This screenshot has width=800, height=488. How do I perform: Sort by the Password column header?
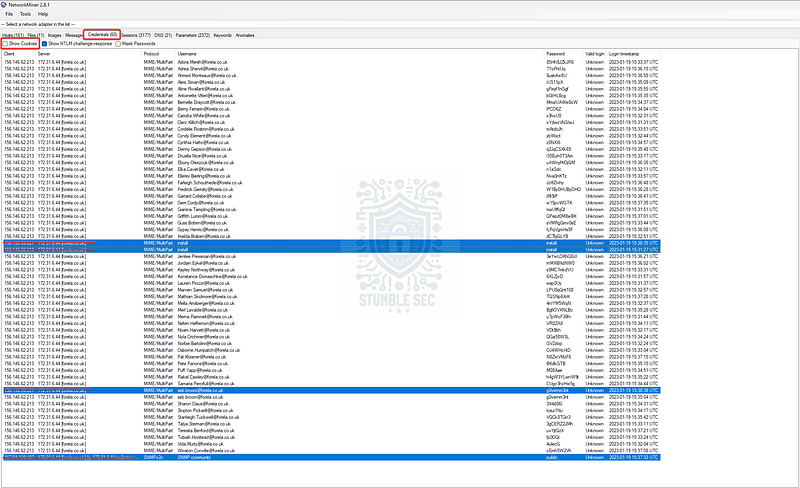(564, 54)
